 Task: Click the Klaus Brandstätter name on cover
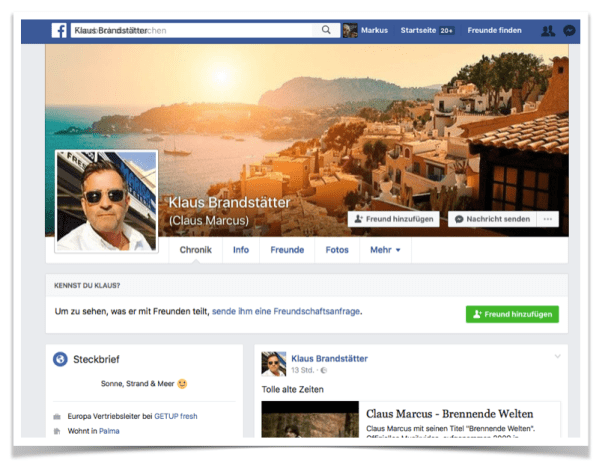click(x=229, y=202)
